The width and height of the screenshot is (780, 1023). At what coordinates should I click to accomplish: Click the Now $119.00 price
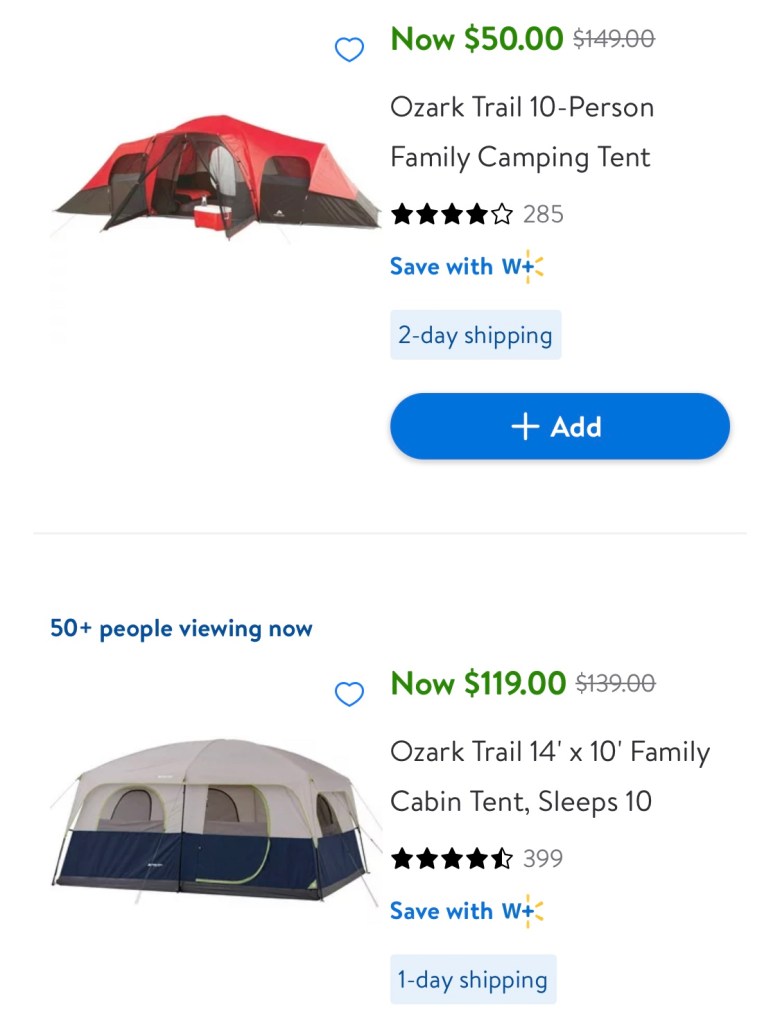coord(478,683)
